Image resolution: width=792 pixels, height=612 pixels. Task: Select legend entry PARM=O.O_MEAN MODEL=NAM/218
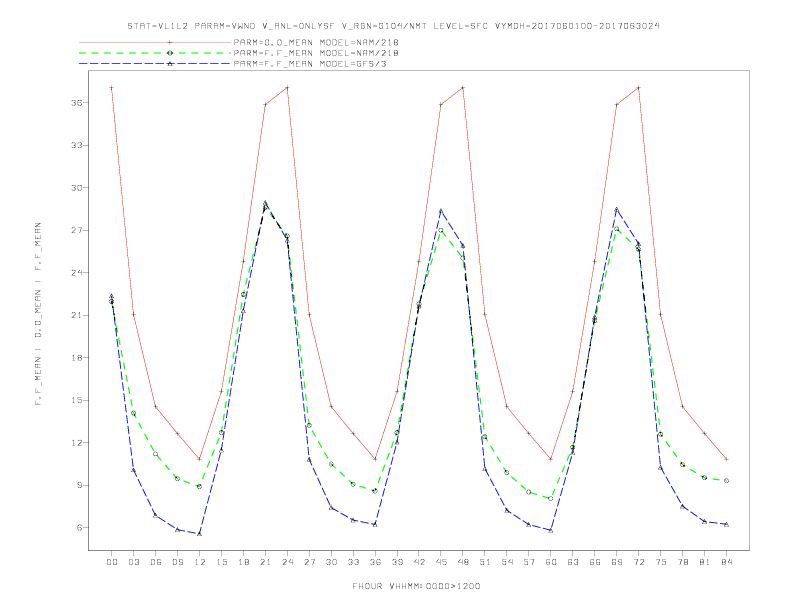316,42
